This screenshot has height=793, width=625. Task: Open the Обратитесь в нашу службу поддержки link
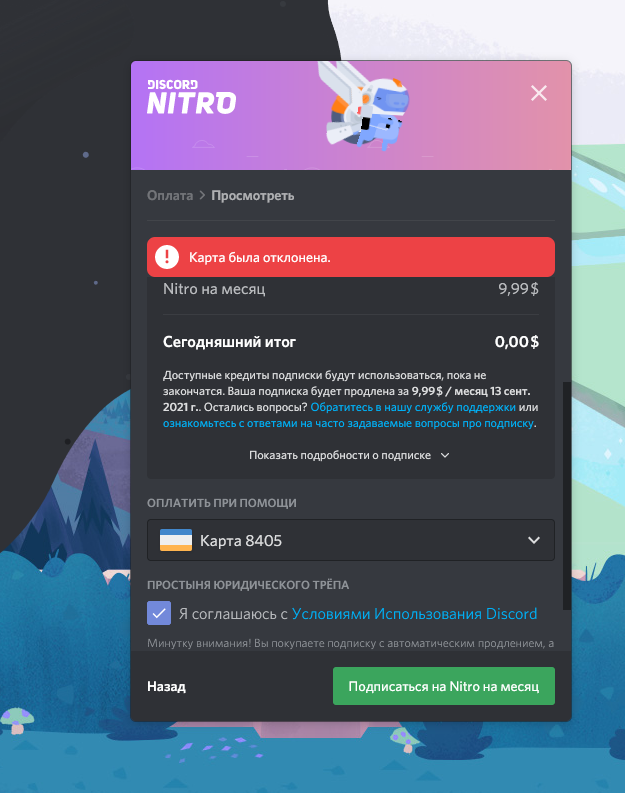(413, 407)
